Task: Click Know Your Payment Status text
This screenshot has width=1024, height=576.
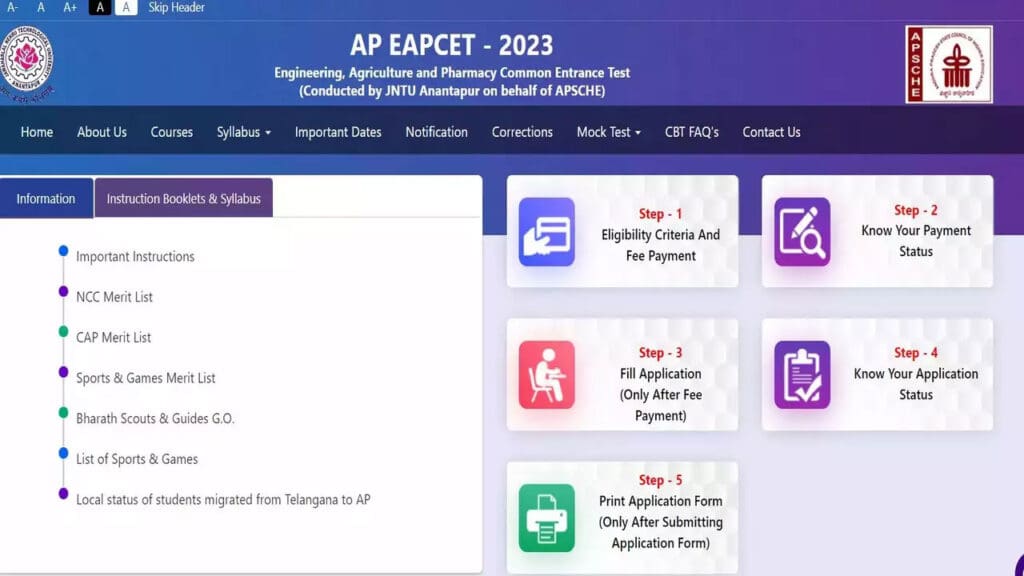Action: [x=916, y=241]
